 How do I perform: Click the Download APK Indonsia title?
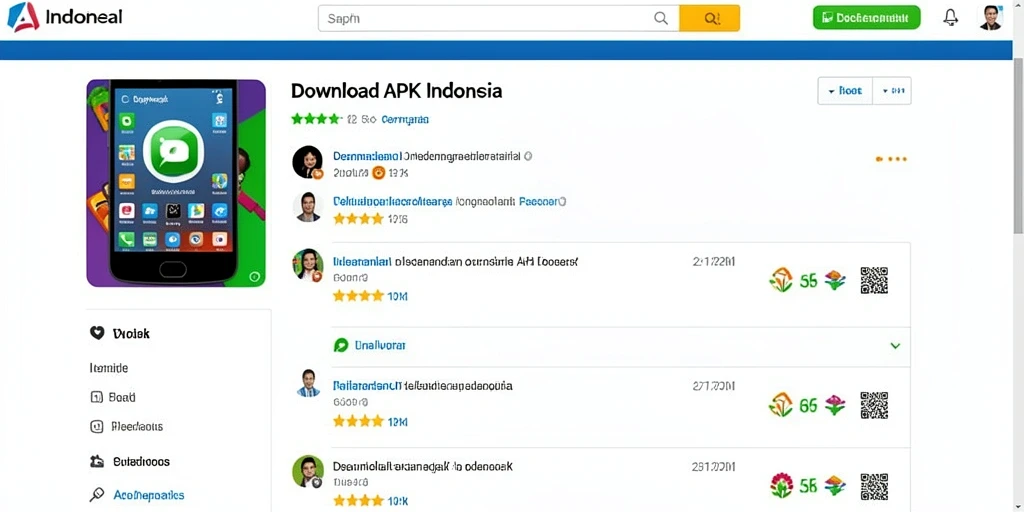[x=396, y=90]
